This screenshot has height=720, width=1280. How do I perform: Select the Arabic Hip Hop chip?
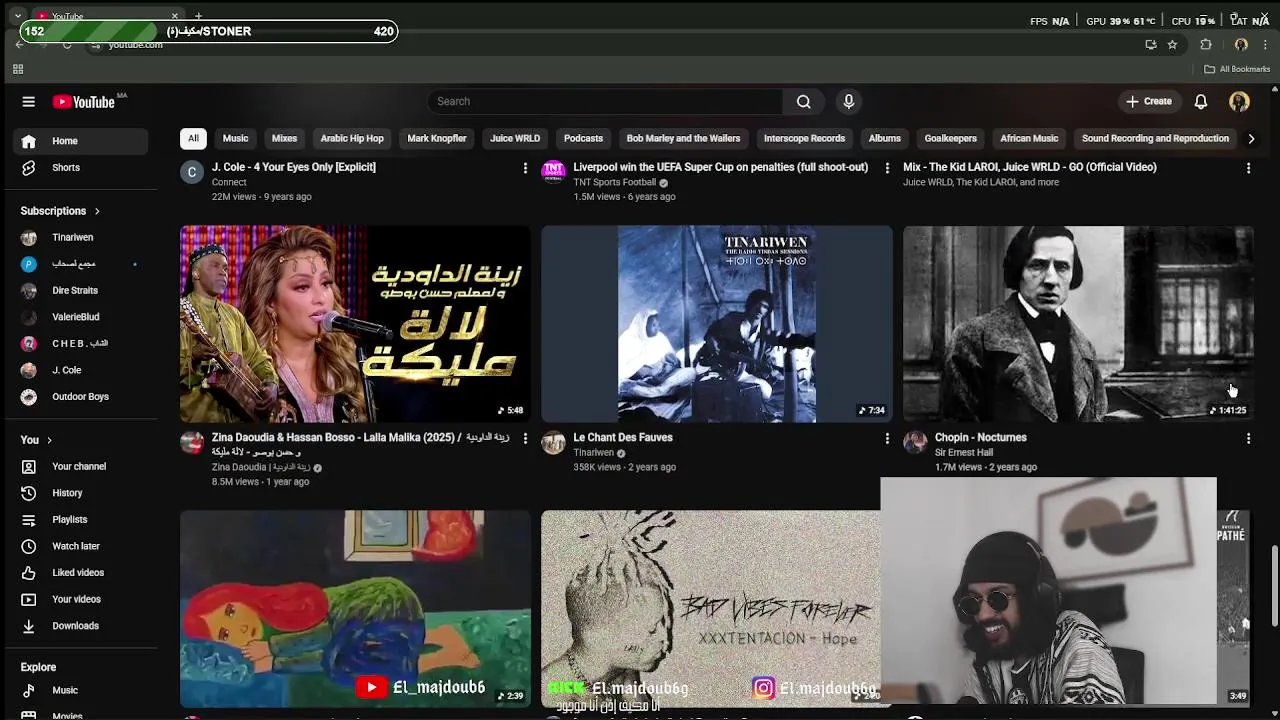click(x=352, y=138)
